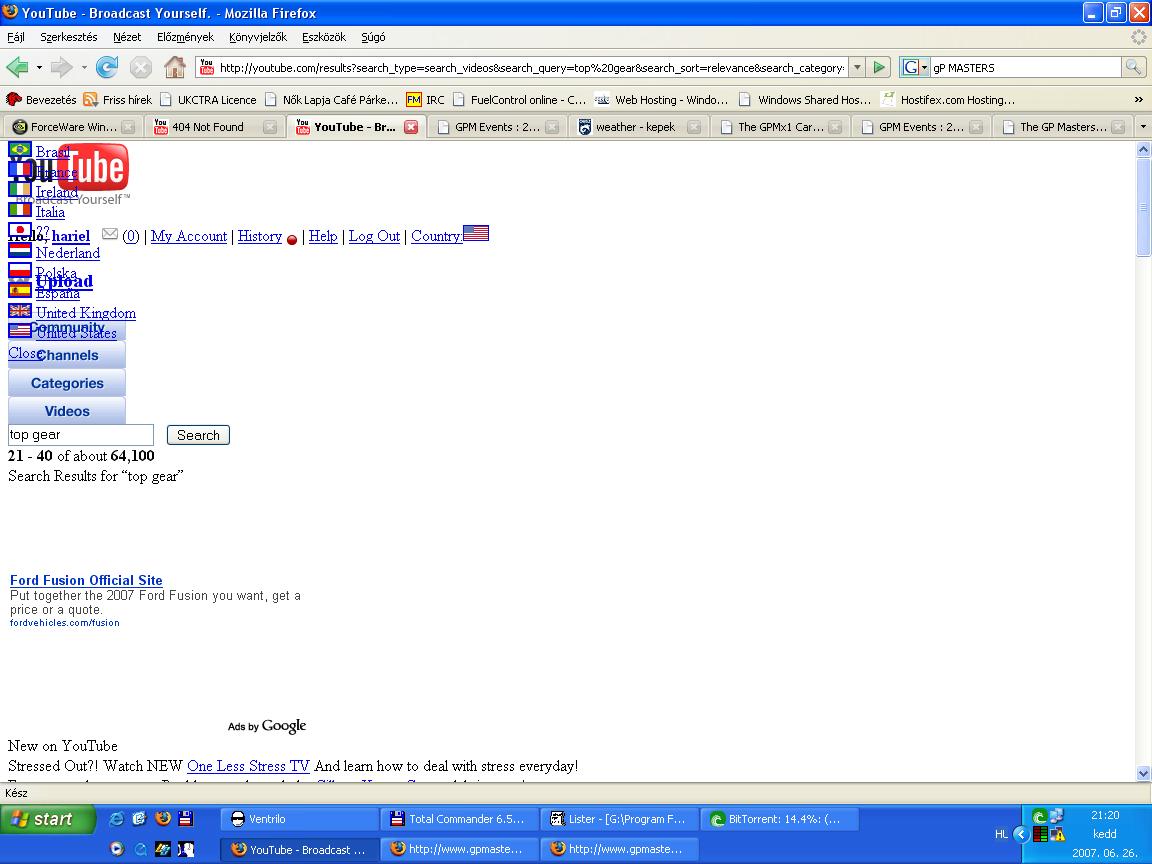Launch Internet Explorer quick launch icon
Screen dimensions: 1152x864
(x=116, y=818)
